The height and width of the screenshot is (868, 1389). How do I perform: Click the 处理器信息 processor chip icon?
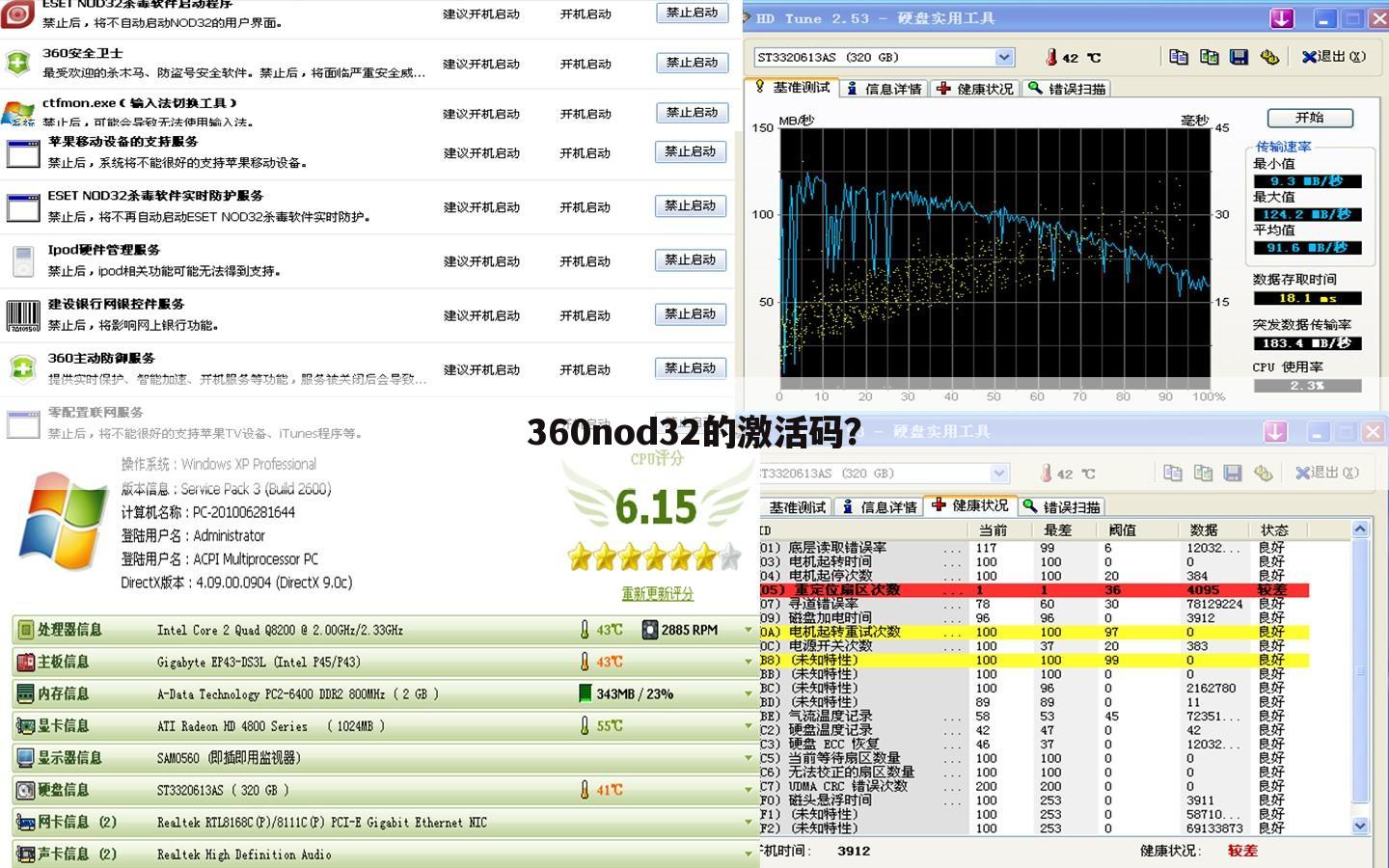click(x=25, y=630)
